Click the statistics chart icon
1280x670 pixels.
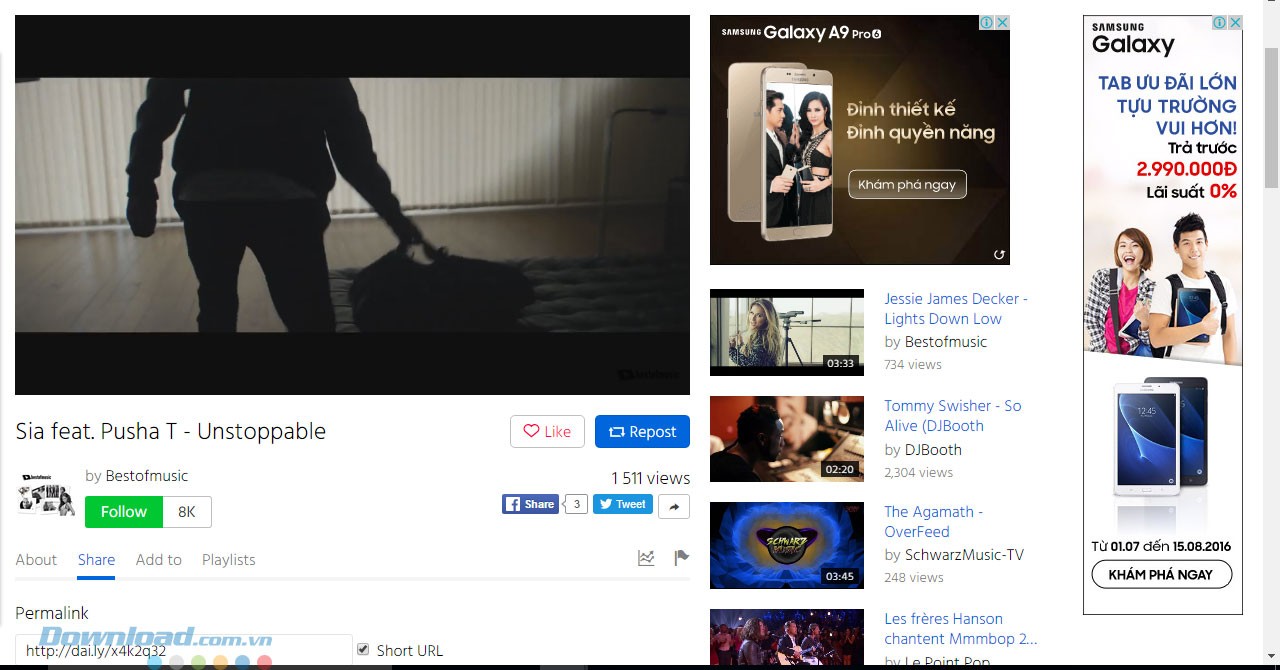(x=646, y=558)
